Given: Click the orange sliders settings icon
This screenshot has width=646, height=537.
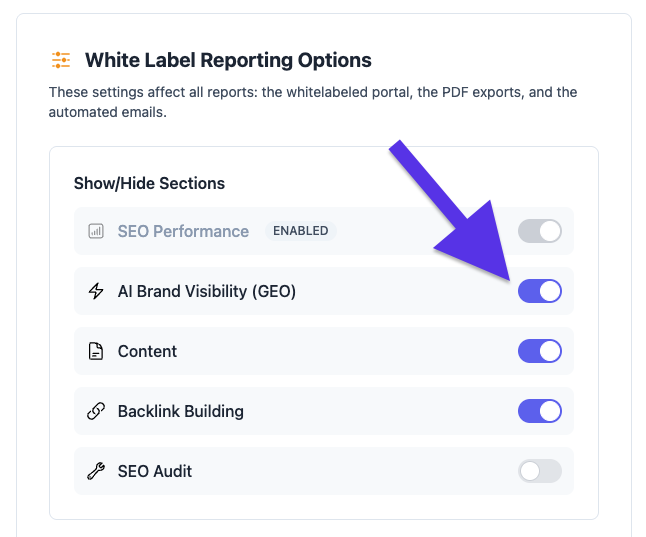Looking at the screenshot, I should [x=61, y=60].
